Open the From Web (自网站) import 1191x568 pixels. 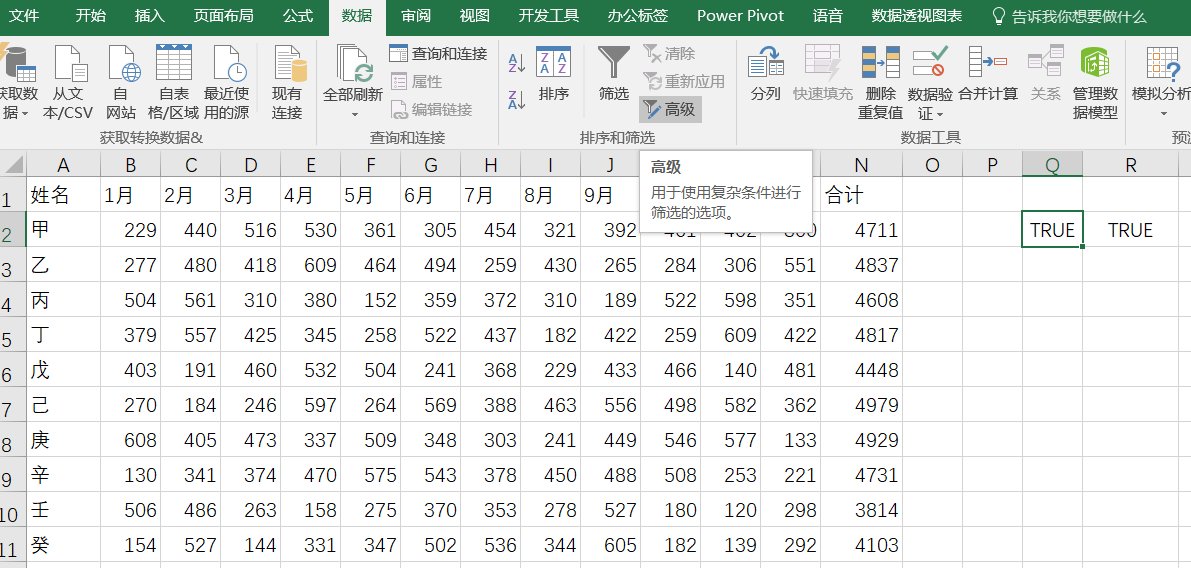(x=122, y=63)
